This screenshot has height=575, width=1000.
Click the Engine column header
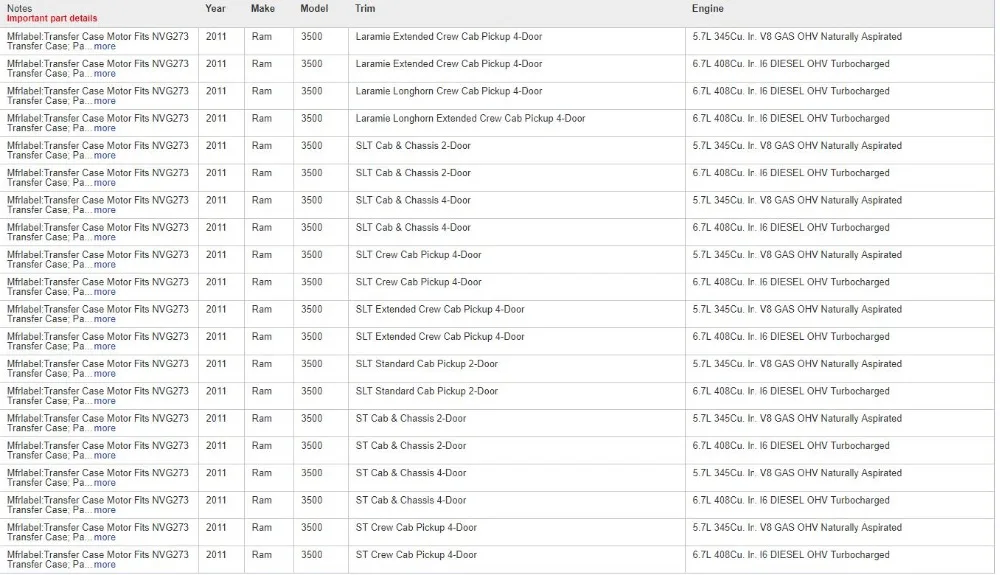tap(708, 8)
